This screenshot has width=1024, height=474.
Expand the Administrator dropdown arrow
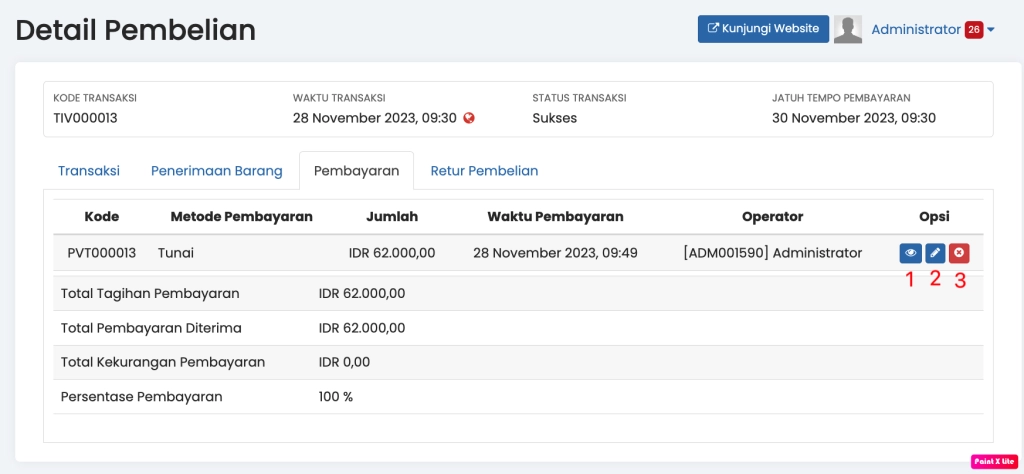click(x=991, y=30)
